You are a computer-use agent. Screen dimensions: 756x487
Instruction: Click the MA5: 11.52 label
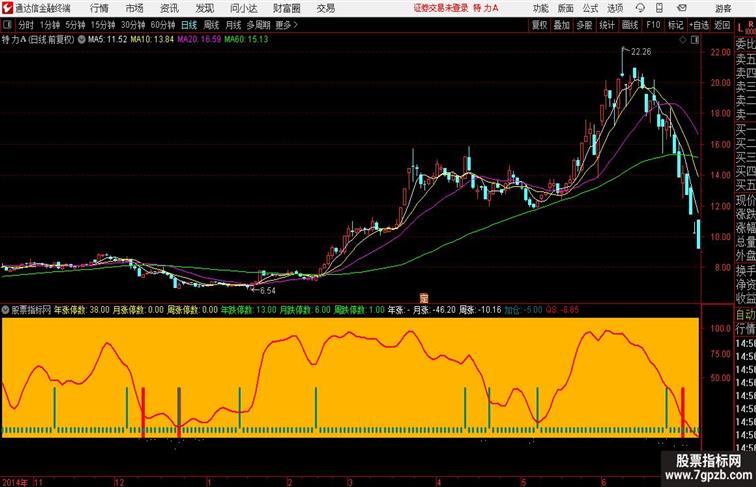pyautogui.click(x=107, y=40)
